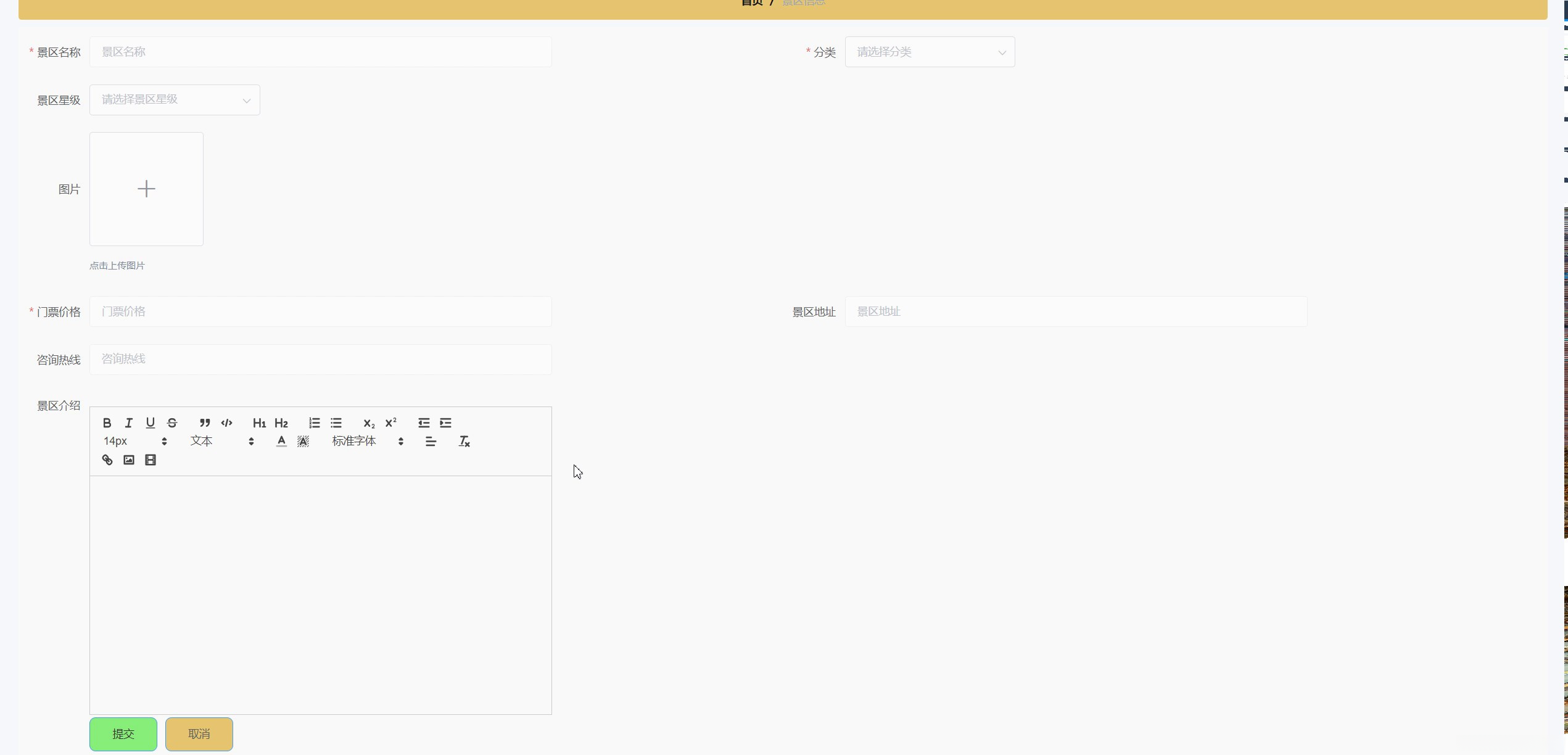Click the 提交 submit button
The width and height of the screenshot is (1568, 755).
[x=123, y=734]
